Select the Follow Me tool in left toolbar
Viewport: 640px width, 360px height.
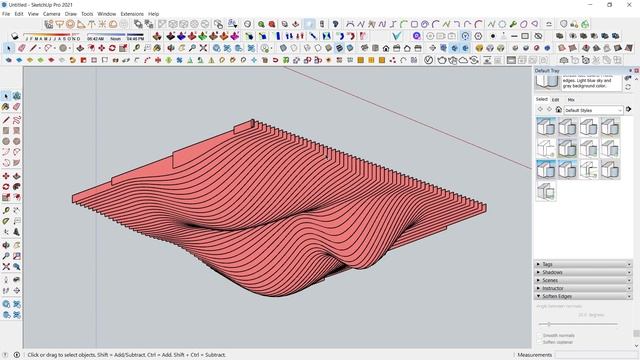pos(17,187)
